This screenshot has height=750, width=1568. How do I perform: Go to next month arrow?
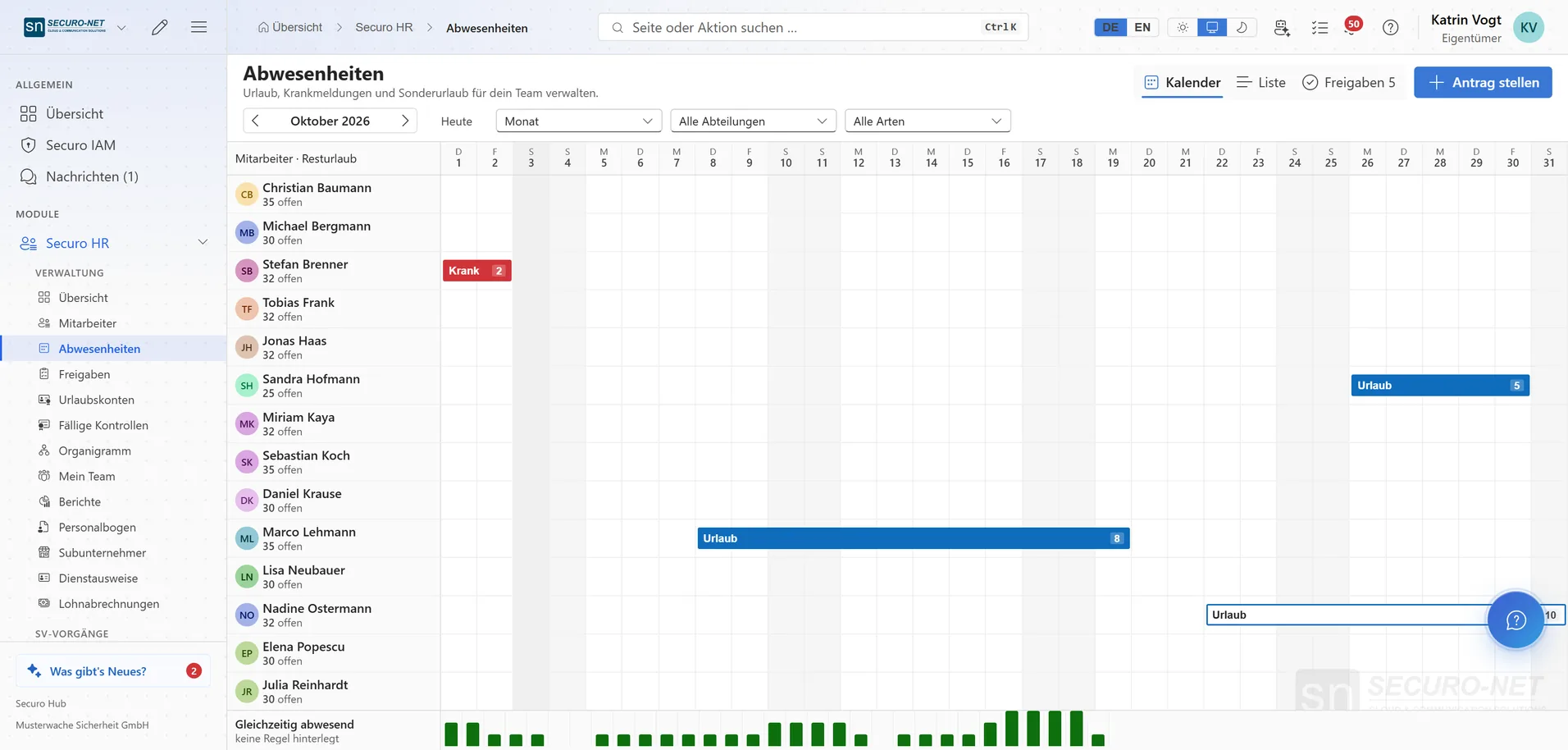(405, 121)
